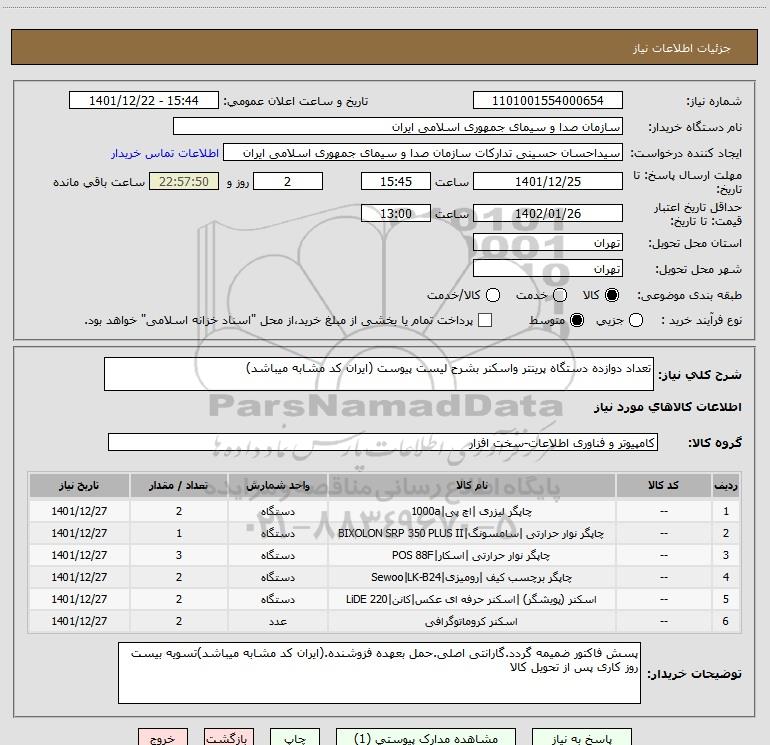Viewport: 770px width, 745px height.
Task: Click the شهر محل تحویل field تهران
Action: pyautogui.click(x=548, y=268)
